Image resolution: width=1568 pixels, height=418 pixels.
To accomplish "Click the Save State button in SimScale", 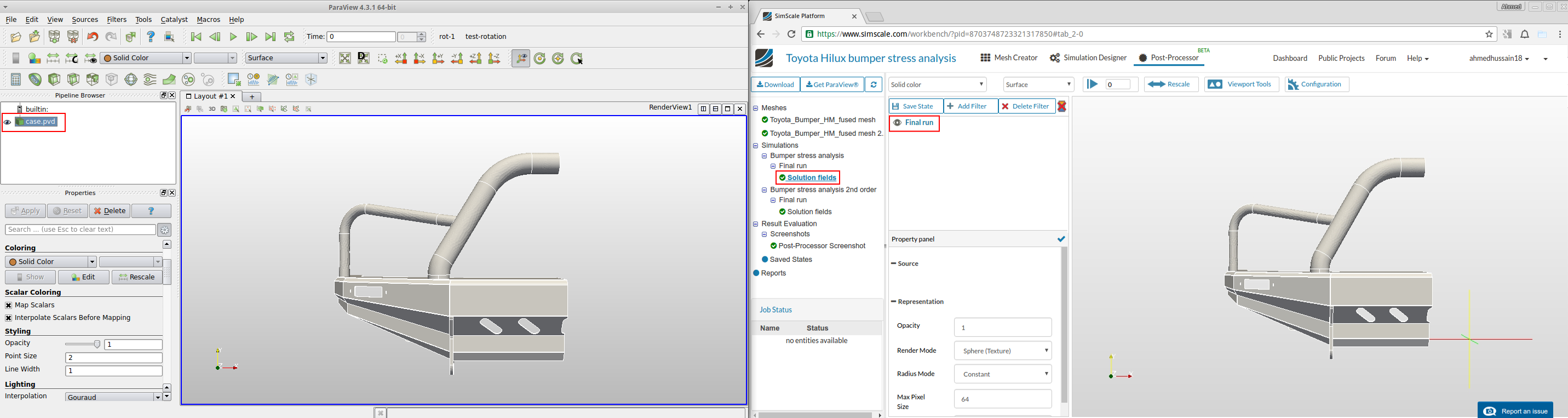I will (x=916, y=106).
